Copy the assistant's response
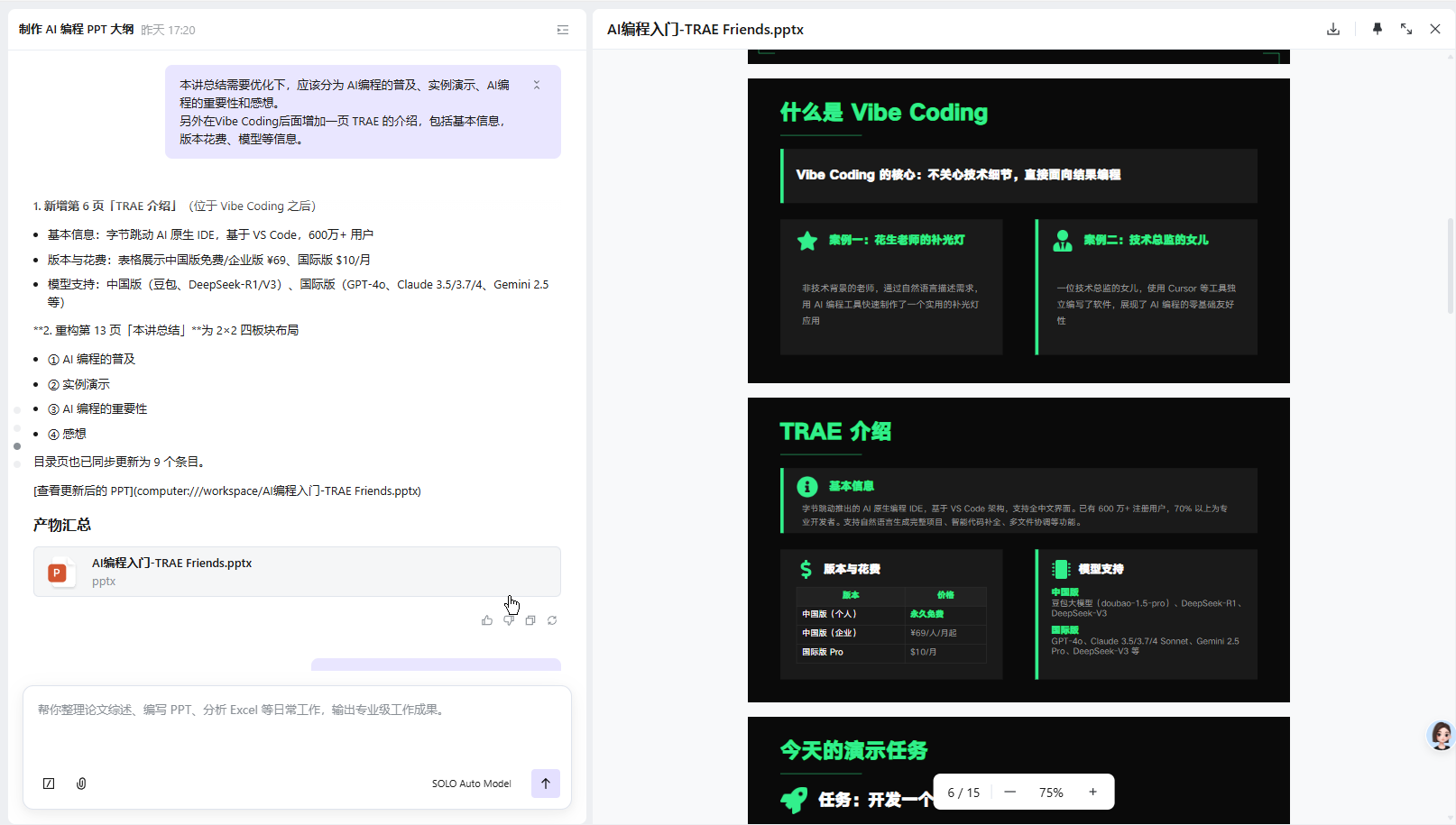The image size is (1456, 825). pyautogui.click(x=530, y=620)
